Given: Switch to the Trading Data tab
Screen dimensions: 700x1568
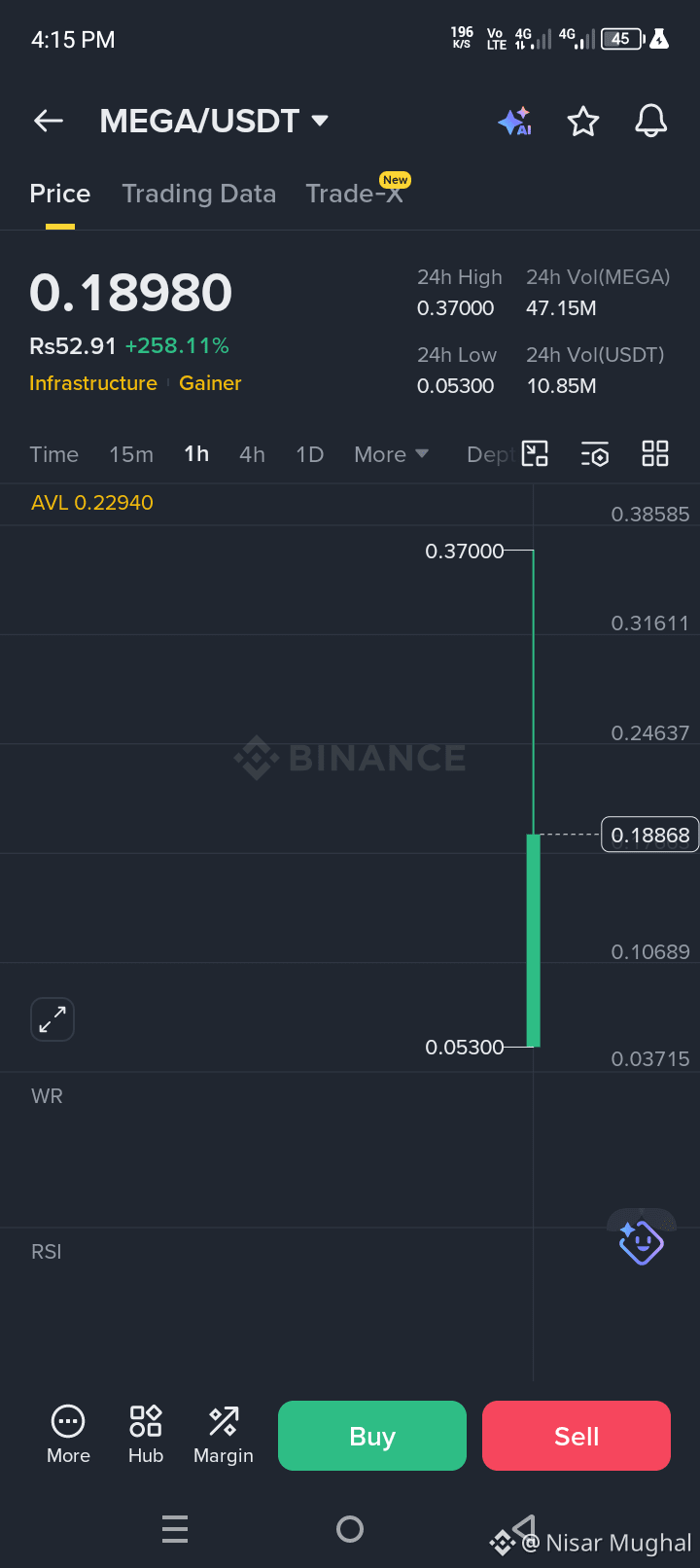Looking at the screenshot, I should 199,194.
